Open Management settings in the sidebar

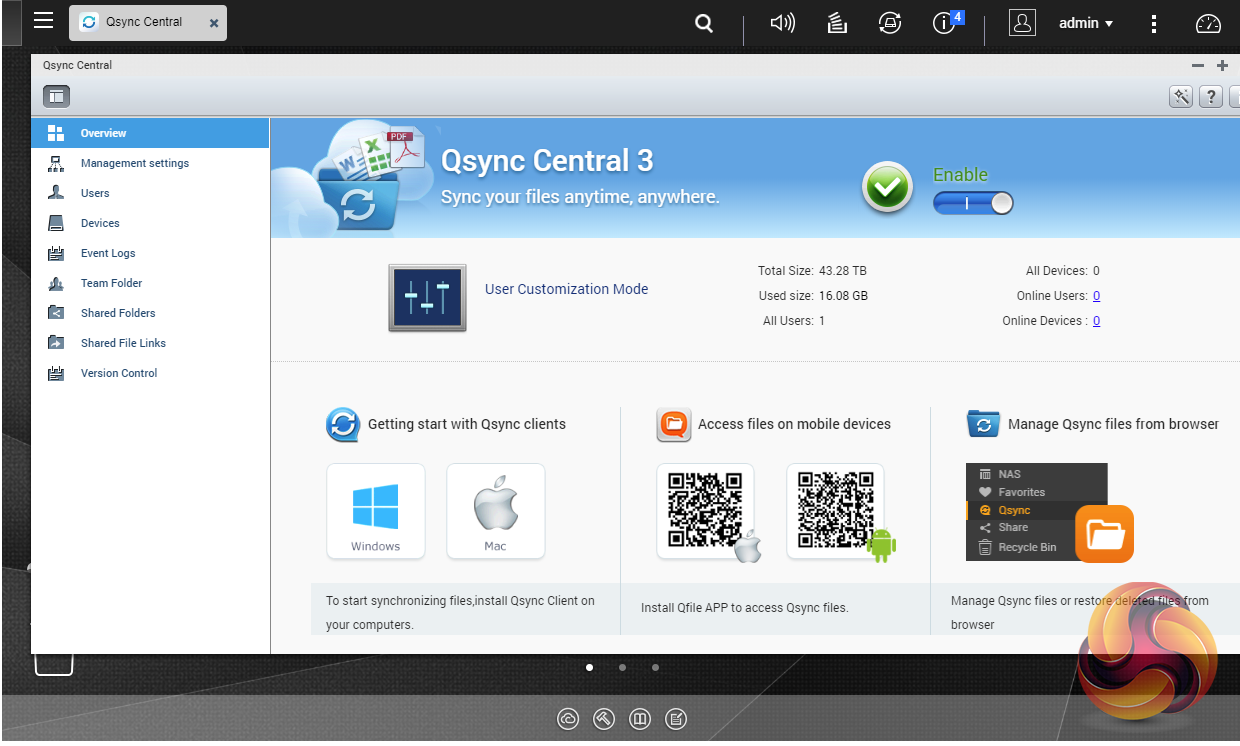pos(150,163)
